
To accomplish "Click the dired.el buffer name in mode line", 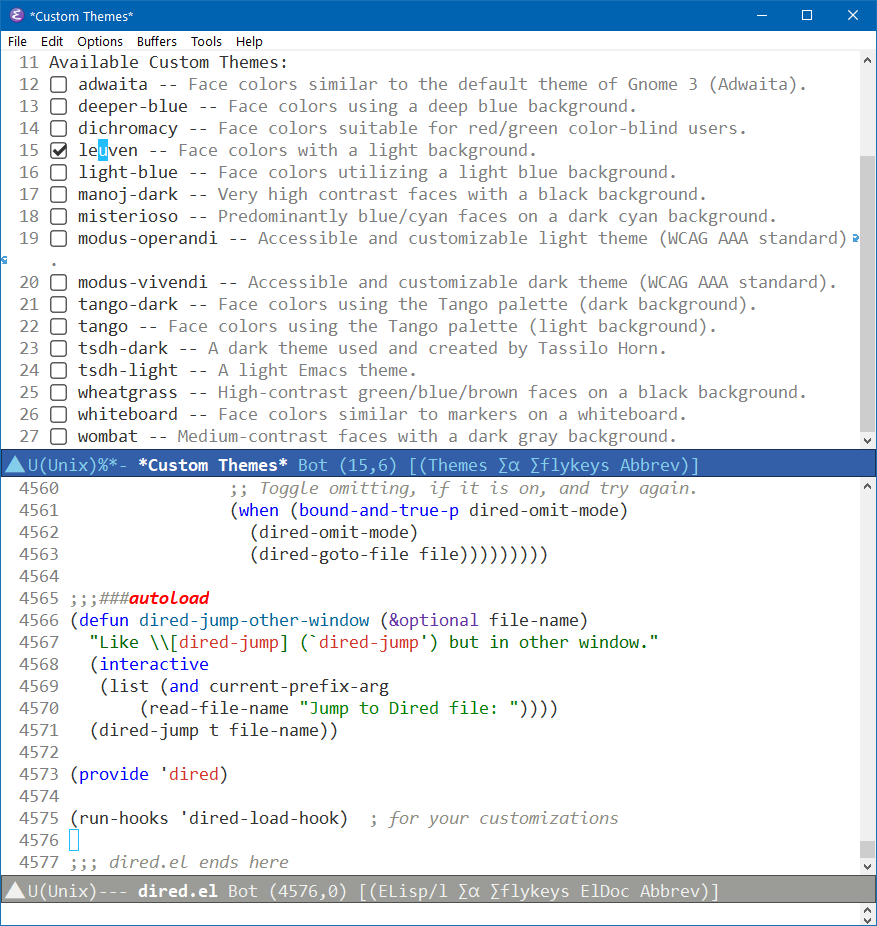I will pos(178,891).
